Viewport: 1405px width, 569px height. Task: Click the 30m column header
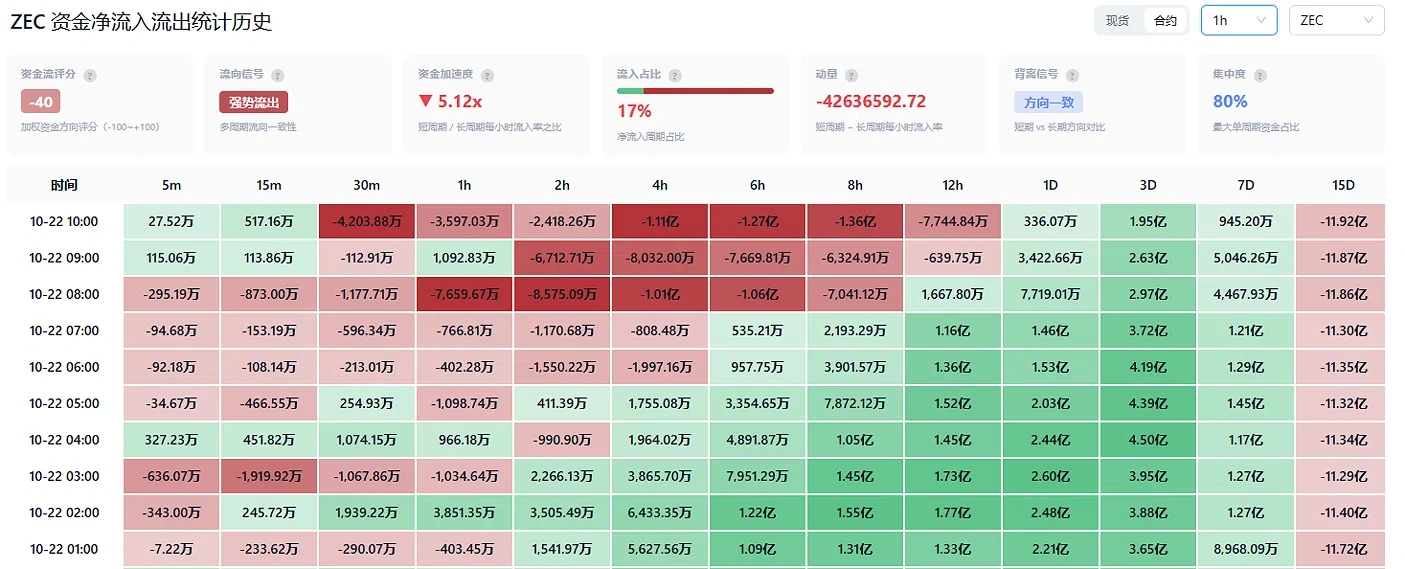pyautogui.click(x=366, y=185)
